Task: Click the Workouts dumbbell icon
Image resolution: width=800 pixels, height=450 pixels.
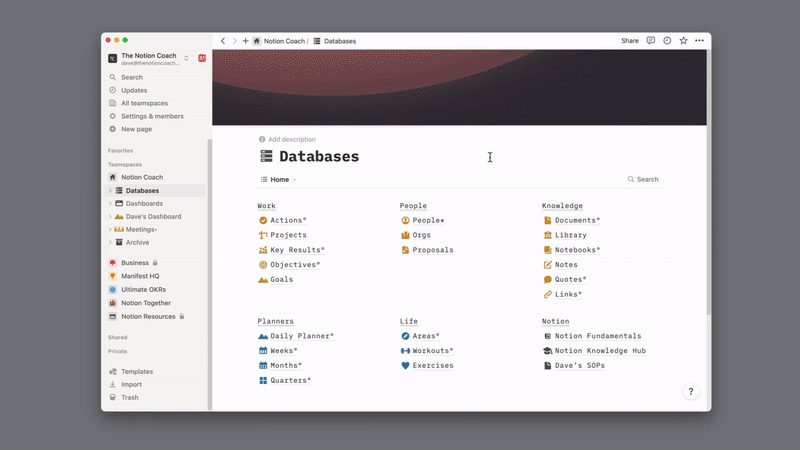Action: [405, 351]
